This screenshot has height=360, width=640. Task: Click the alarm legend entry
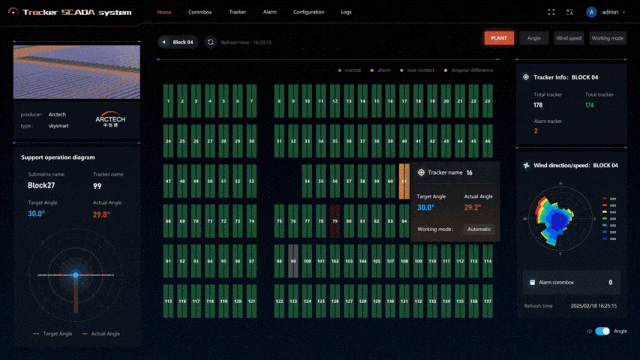[x=380, y=70]
